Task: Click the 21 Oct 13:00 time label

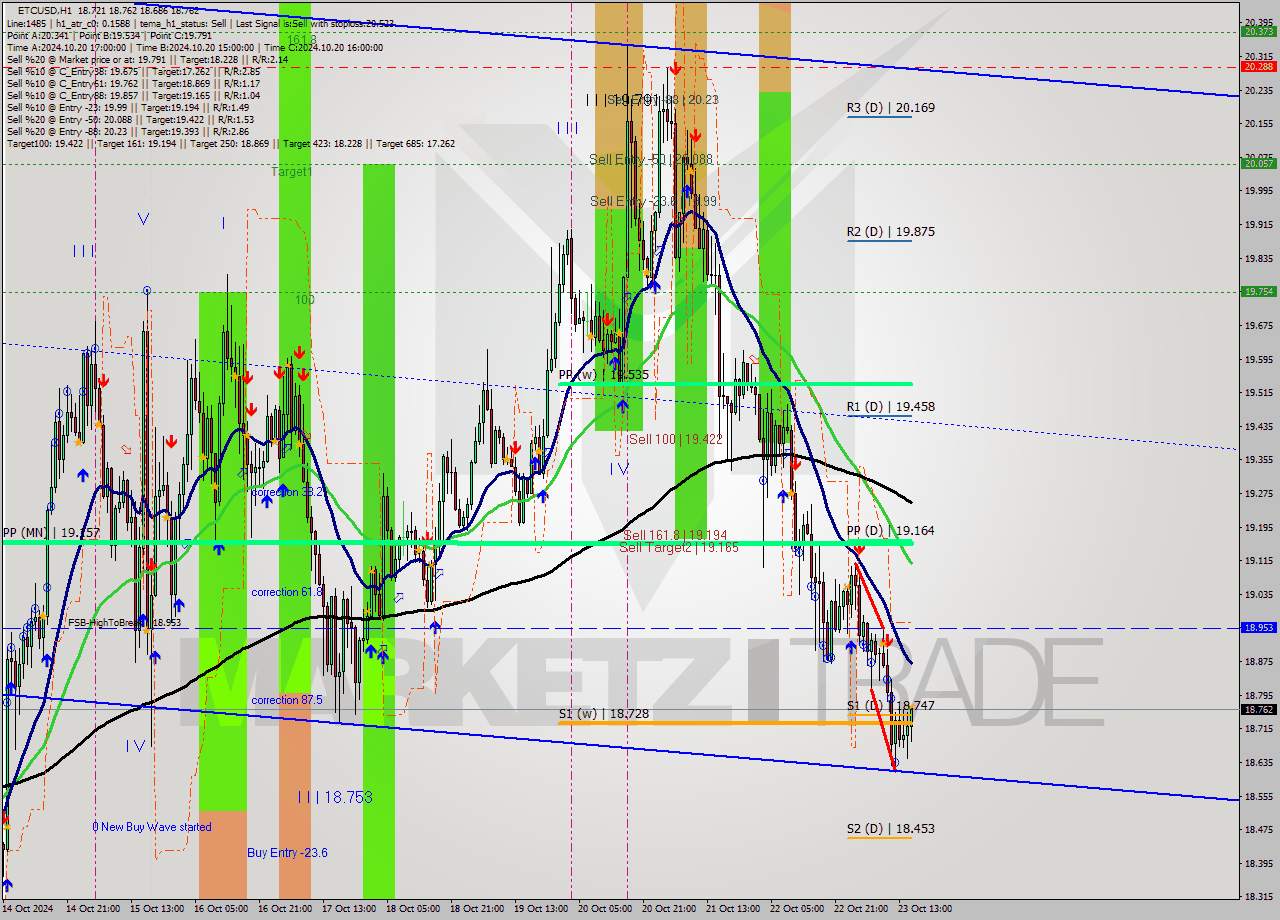Action: (733, 909)
